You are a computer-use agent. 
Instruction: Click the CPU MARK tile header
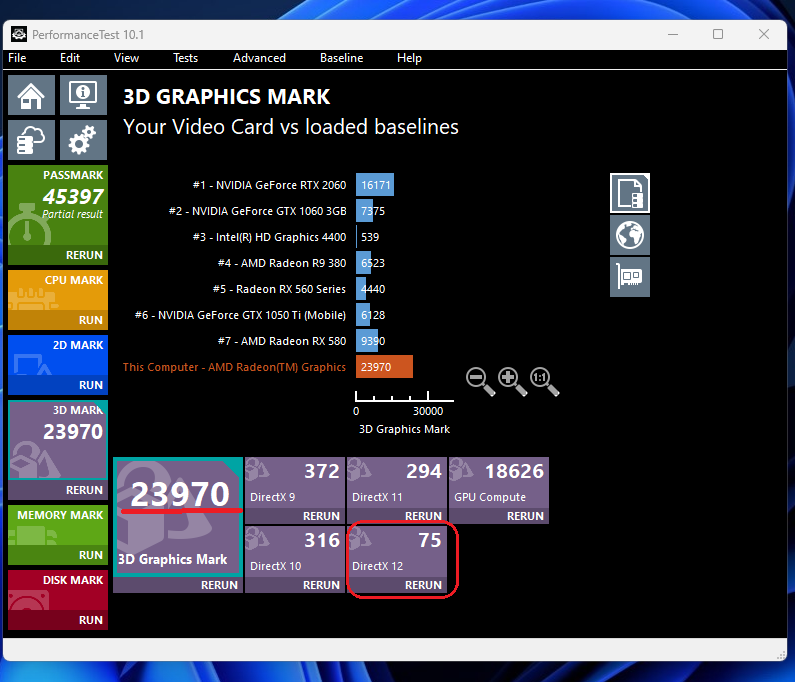(74, 280)
